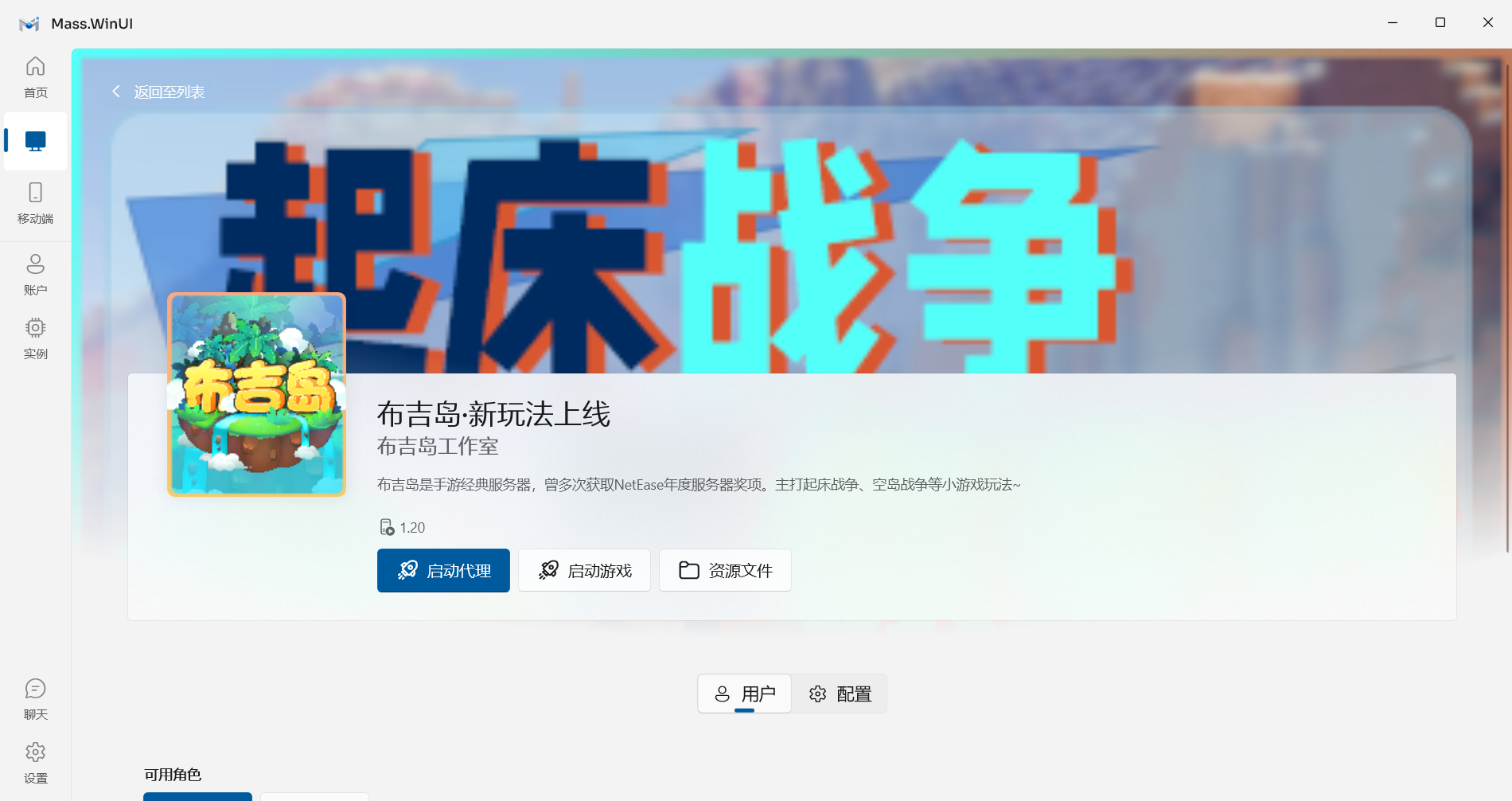Click the 可用角色 section heading
The width and height of the screenshot is (1512, 801).
click(173, 775)
